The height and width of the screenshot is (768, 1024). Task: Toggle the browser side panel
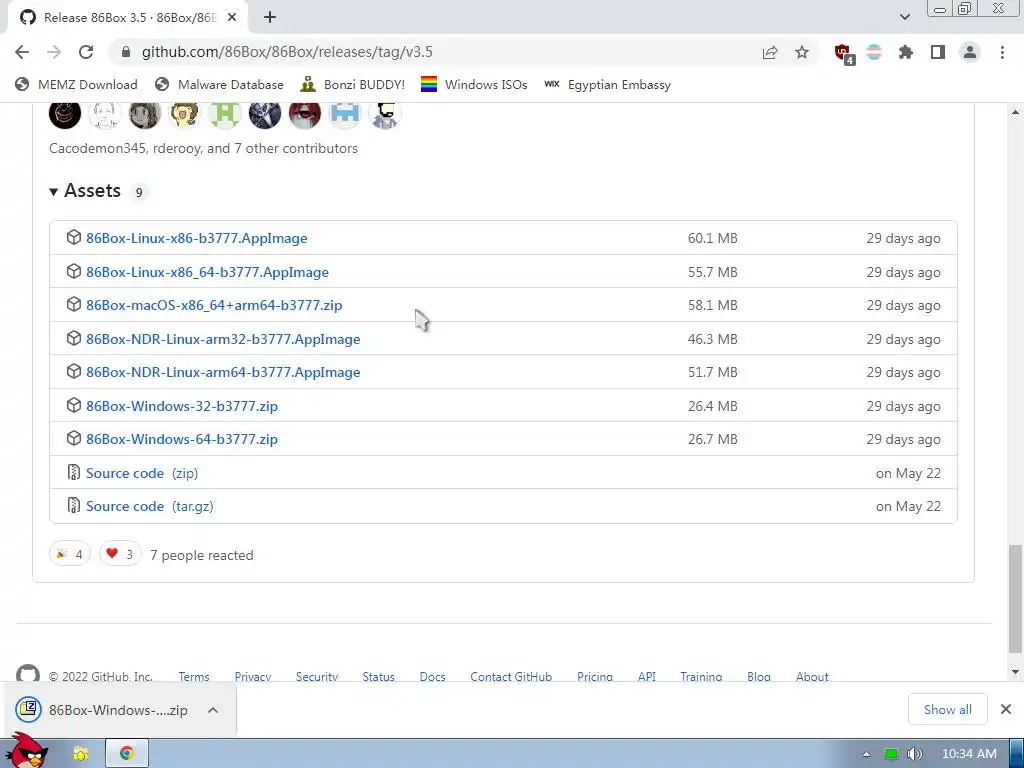938,52
